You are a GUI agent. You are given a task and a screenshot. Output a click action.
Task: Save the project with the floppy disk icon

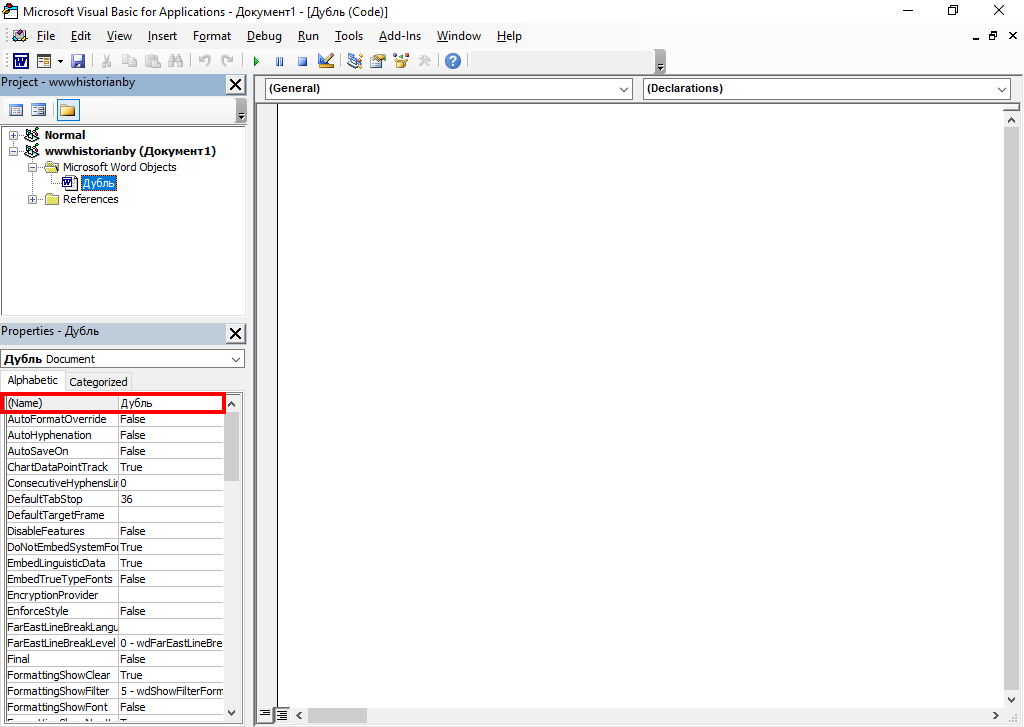[x=78, y=61]
